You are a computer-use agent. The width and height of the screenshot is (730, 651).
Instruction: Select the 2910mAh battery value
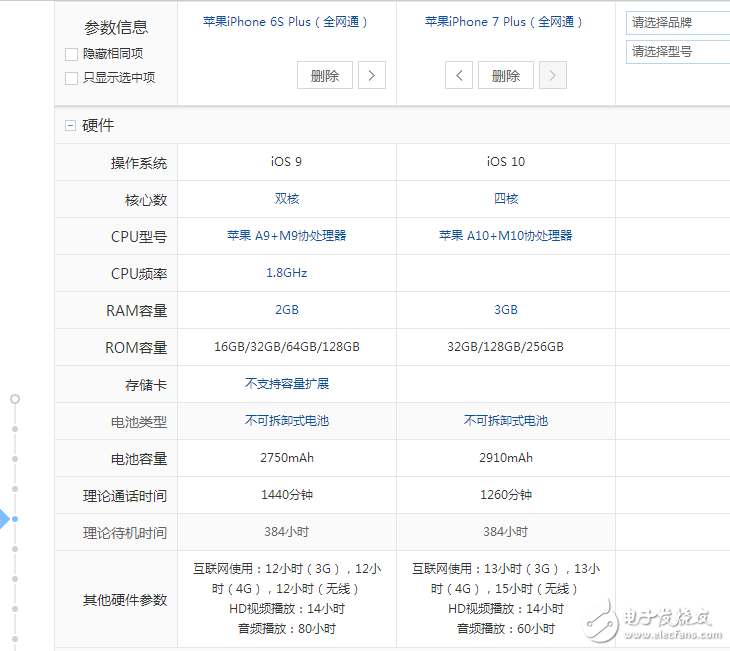click(x=506, y=458)
